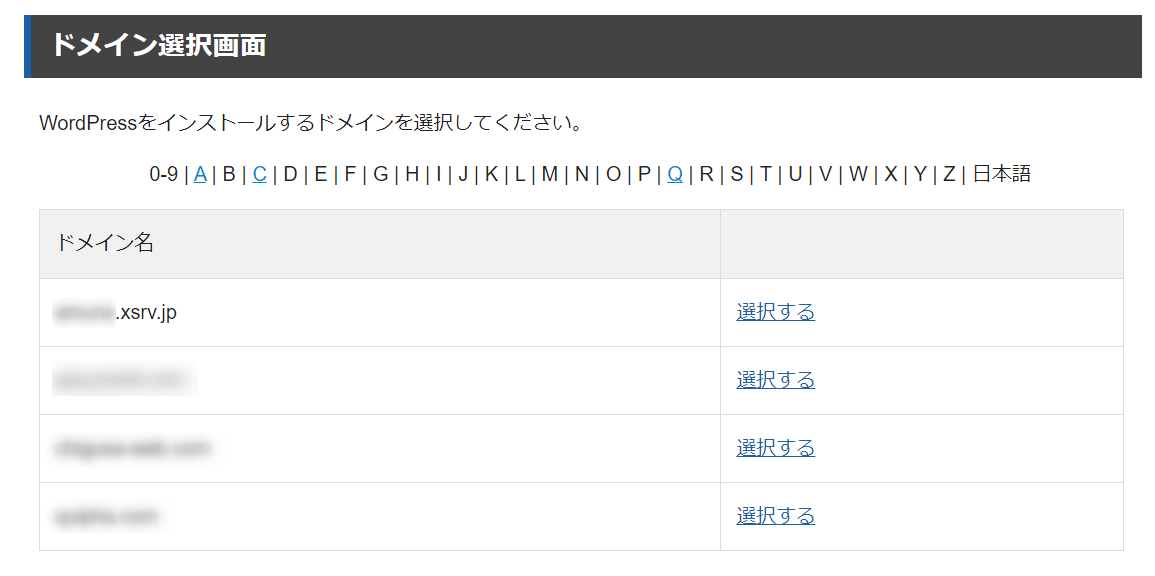Click letter Z in the alphabet index
Viewport: 1155px width, 576px height.
pos(949,175)
